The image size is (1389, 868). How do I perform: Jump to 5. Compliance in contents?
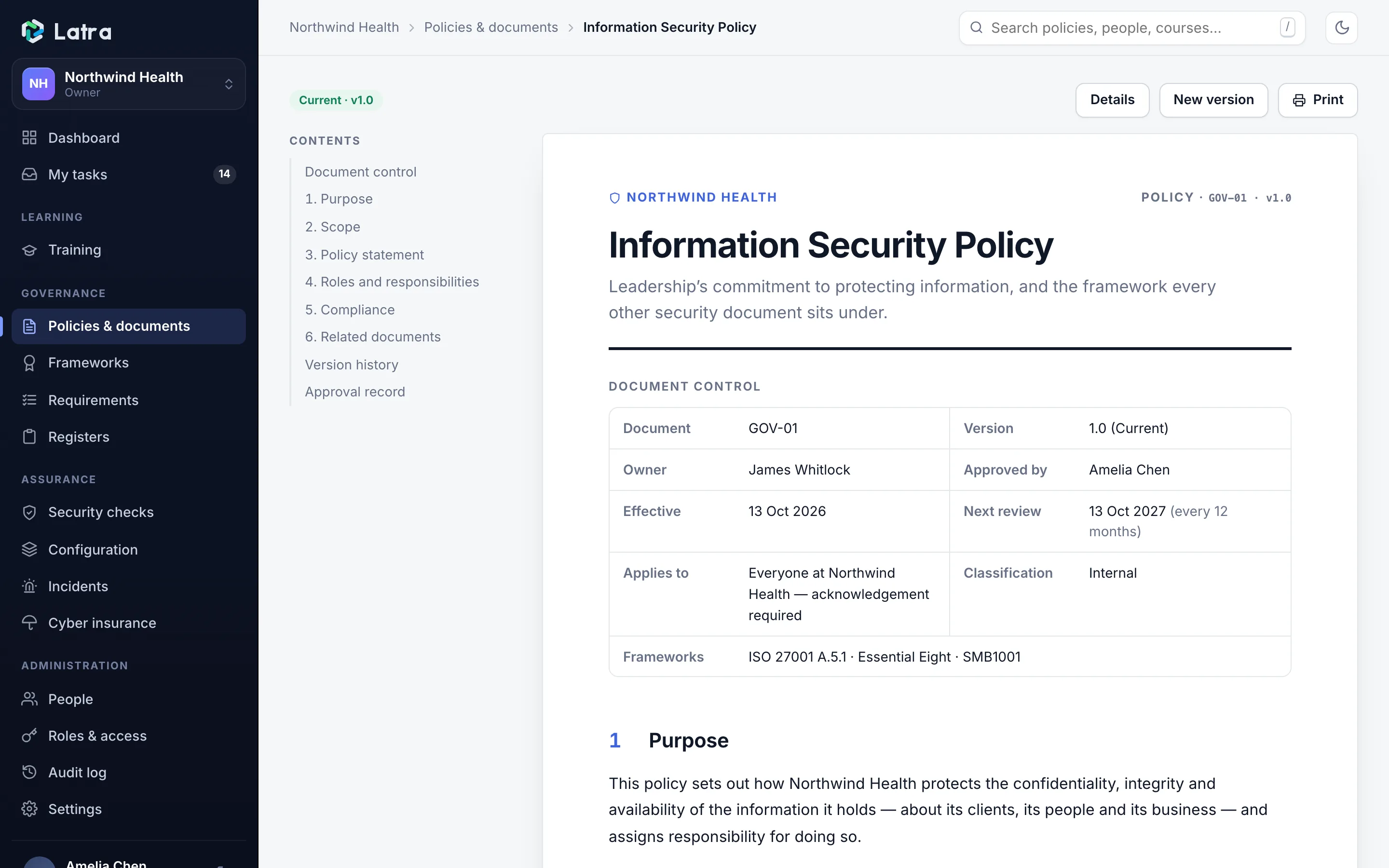click(x=350, y=310)
